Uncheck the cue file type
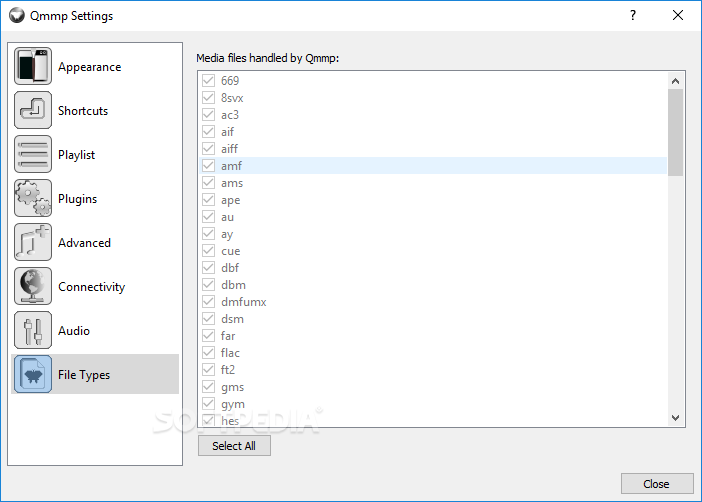 pyautogui.click(x=208, y=251)
